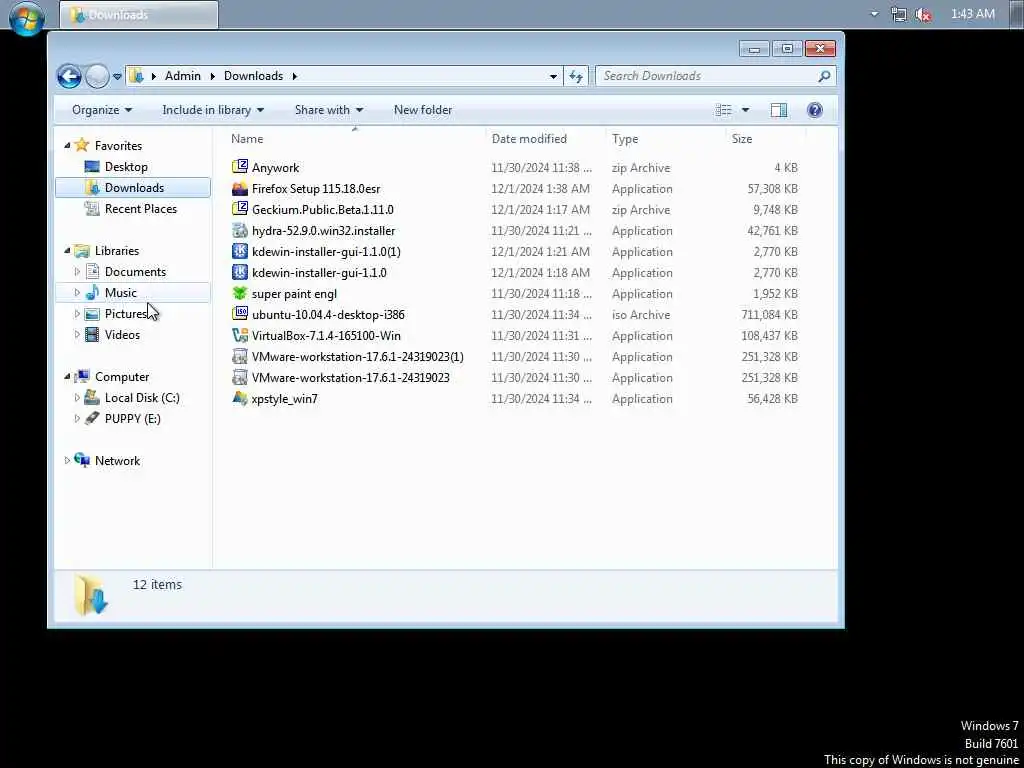Screen dimensions: 1024x768
Task: Click the Firefox Setup 115.18.0esr icon
Action: tap(240, 189)
